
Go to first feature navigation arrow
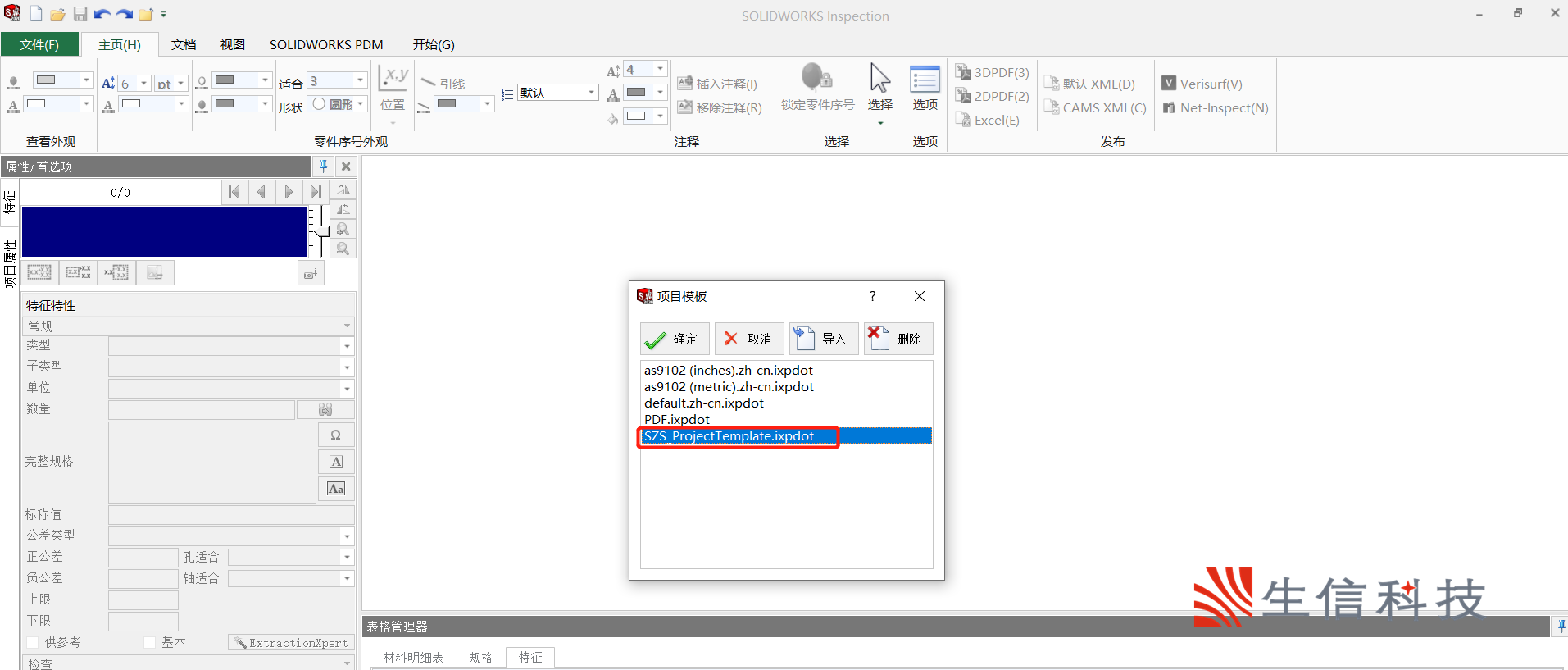(x=234, y=192)
